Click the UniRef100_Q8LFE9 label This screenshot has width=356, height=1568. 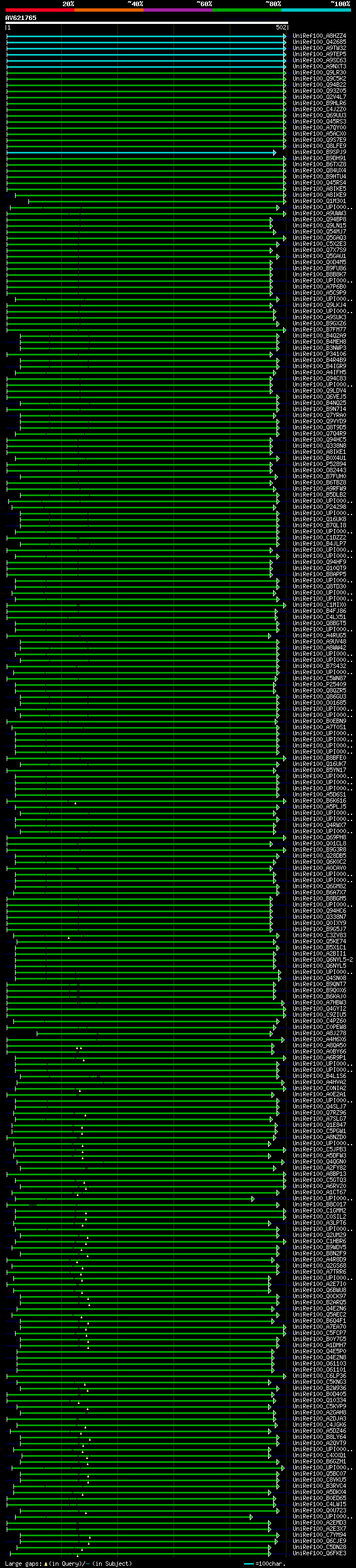click(319, 146)
